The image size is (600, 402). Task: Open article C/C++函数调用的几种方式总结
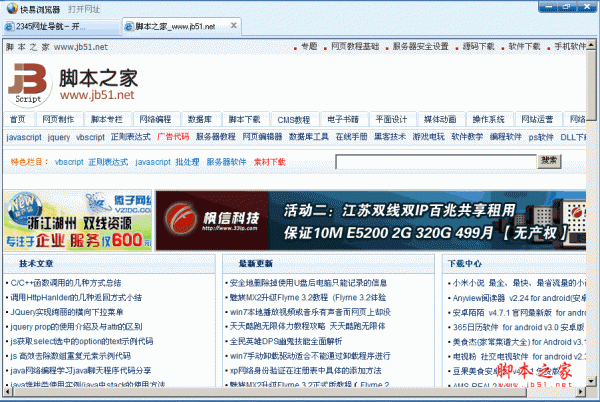[x=66, y=283]
